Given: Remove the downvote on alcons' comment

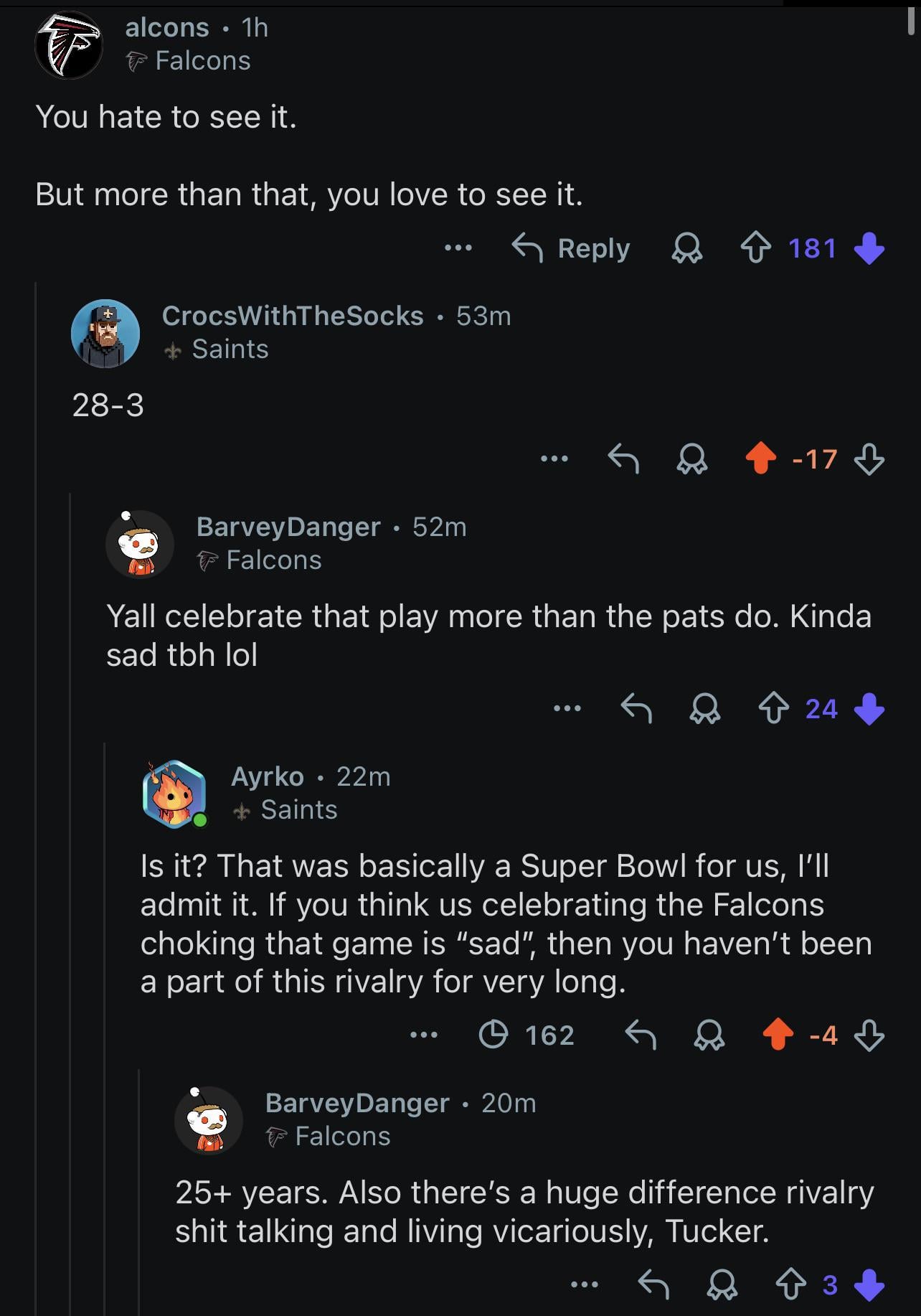Looking at the screenshot, I should [x=869, y=248].
